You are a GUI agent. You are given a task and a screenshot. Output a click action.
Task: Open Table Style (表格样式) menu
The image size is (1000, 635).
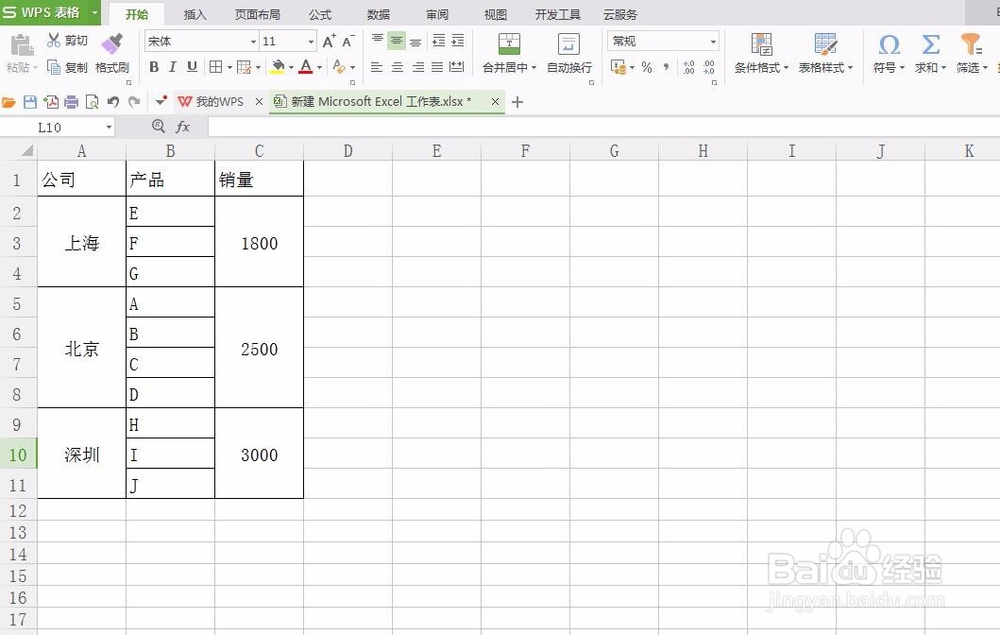point(826,54)
